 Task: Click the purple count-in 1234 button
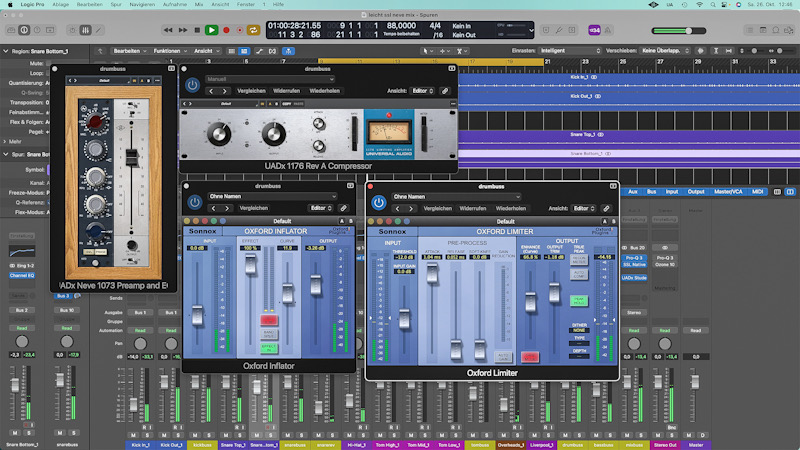(x=594, y=30)
